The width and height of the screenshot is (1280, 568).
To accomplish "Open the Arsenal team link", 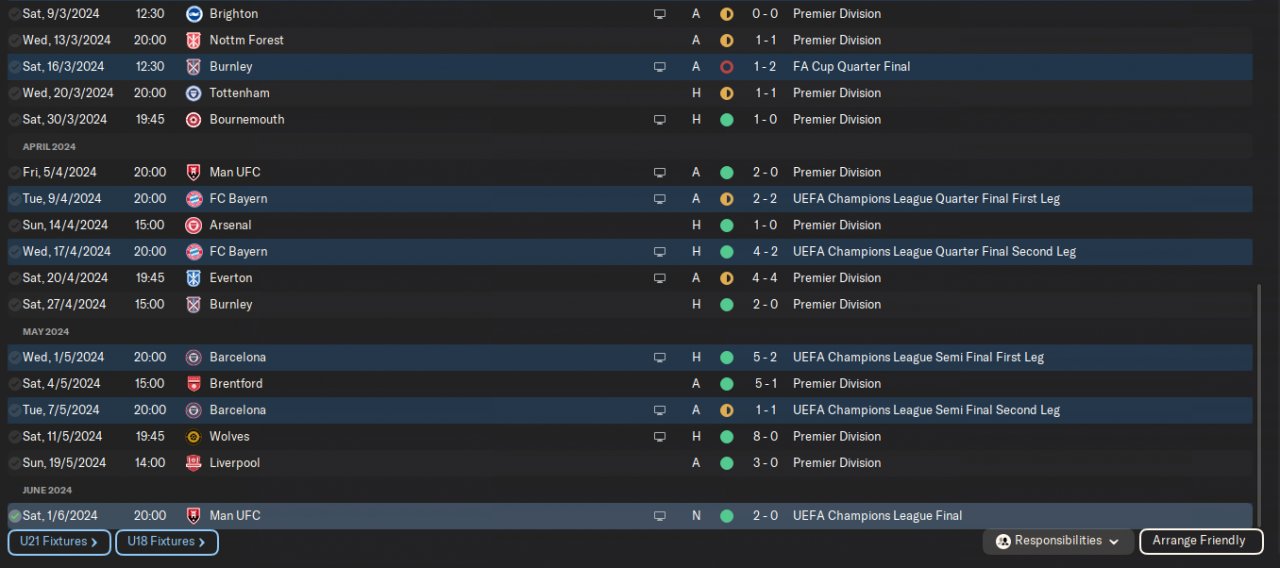I will point(230,225).
